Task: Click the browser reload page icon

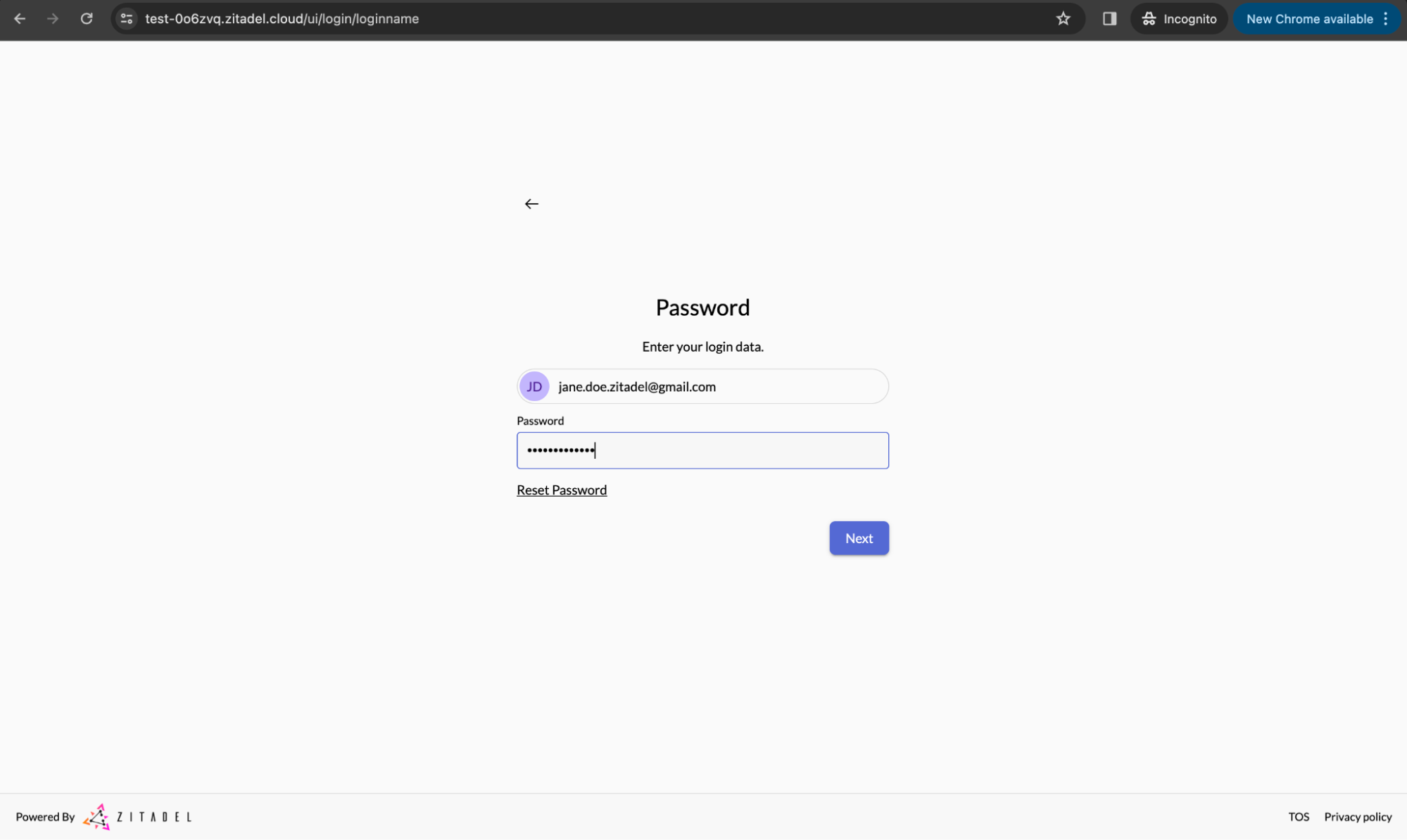Action: click(89, 18)
